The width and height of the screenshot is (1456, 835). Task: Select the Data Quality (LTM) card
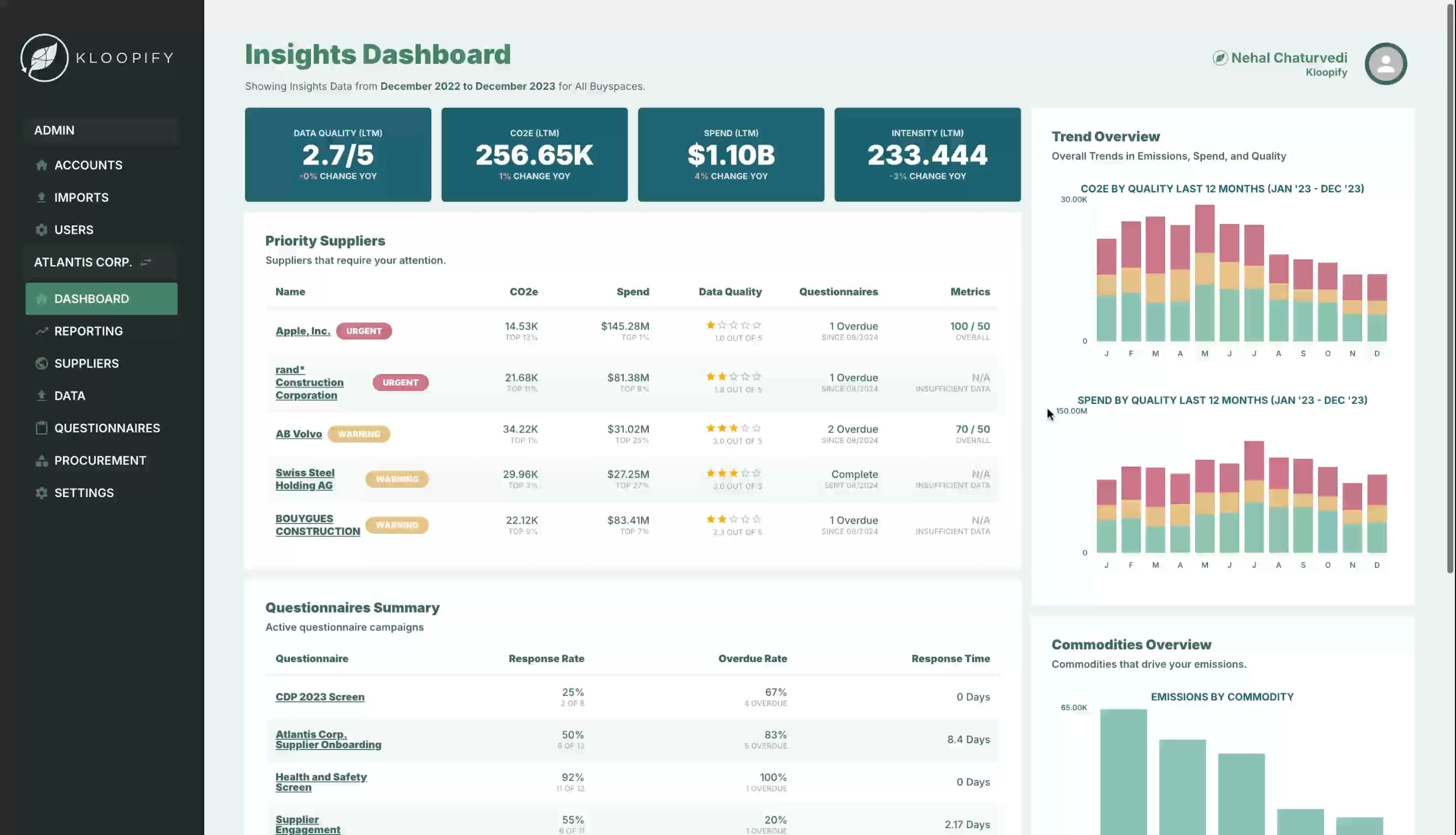point(338,155)
